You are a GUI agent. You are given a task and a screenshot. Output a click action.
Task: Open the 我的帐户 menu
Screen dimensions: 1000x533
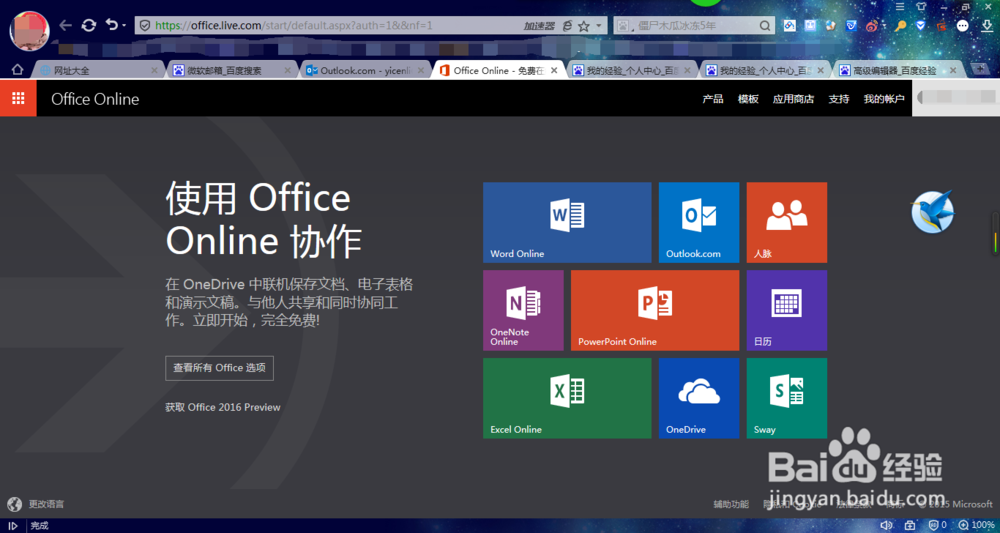[x=884, y=99]
